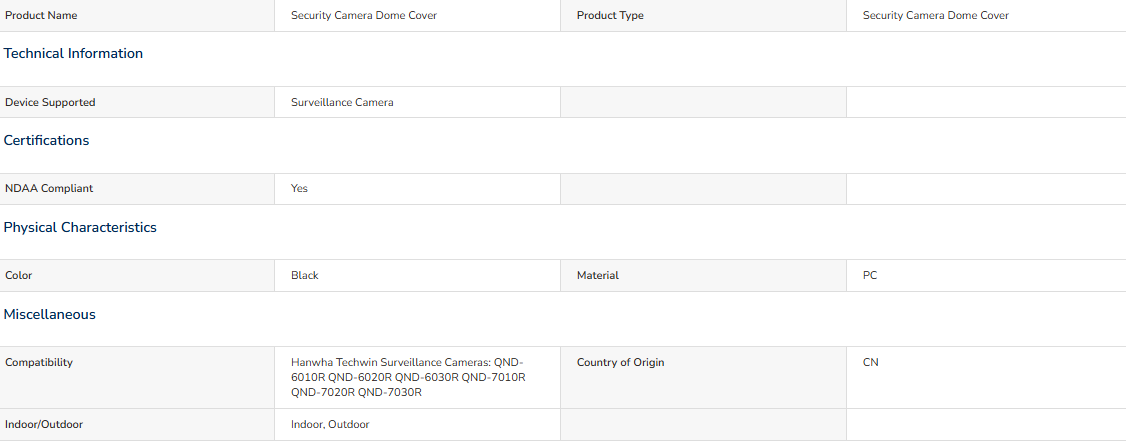Click the Surveillance Camera value
1126x447 pixels.
[342, 102]
